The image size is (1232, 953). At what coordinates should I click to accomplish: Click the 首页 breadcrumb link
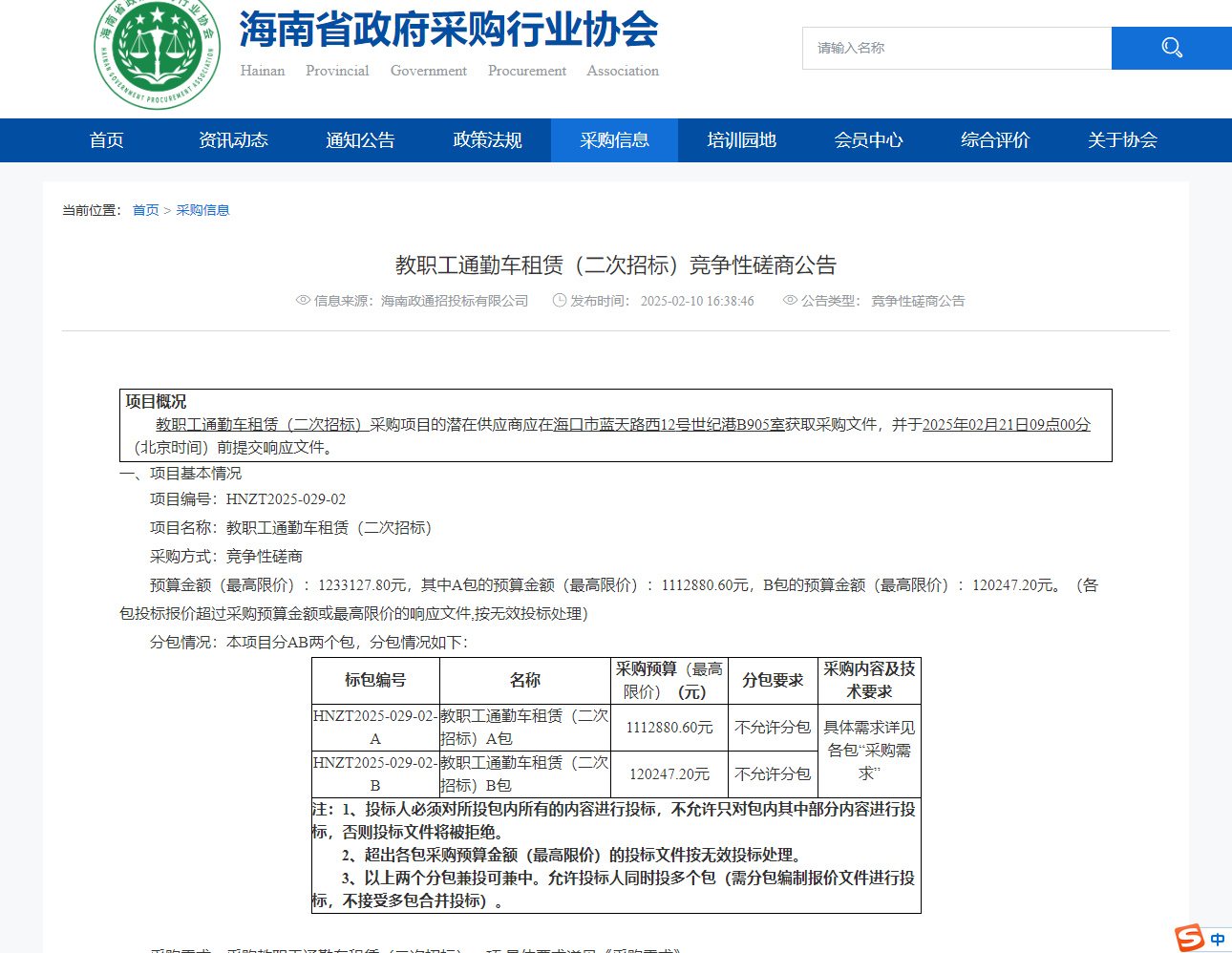(x=145, y=210)
